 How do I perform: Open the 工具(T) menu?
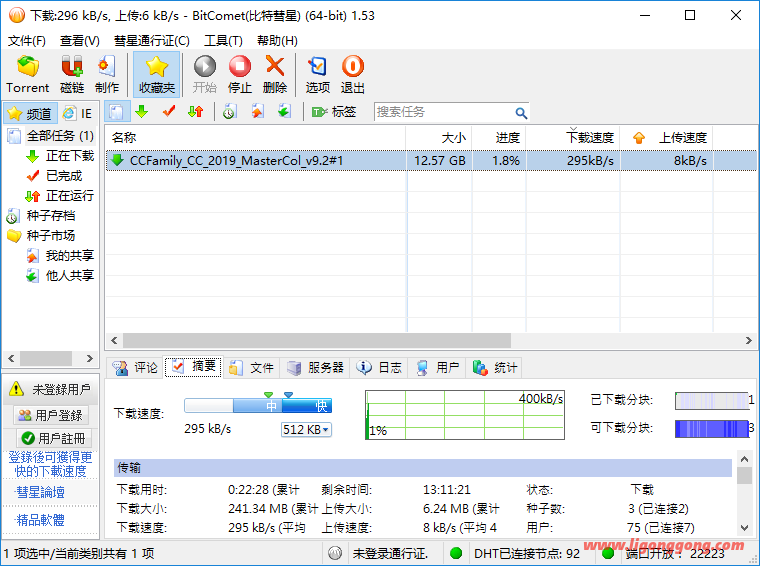(x=223, y=41)
